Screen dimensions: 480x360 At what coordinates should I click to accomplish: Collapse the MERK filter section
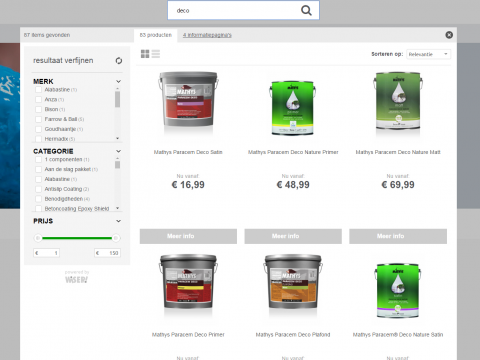118,81
